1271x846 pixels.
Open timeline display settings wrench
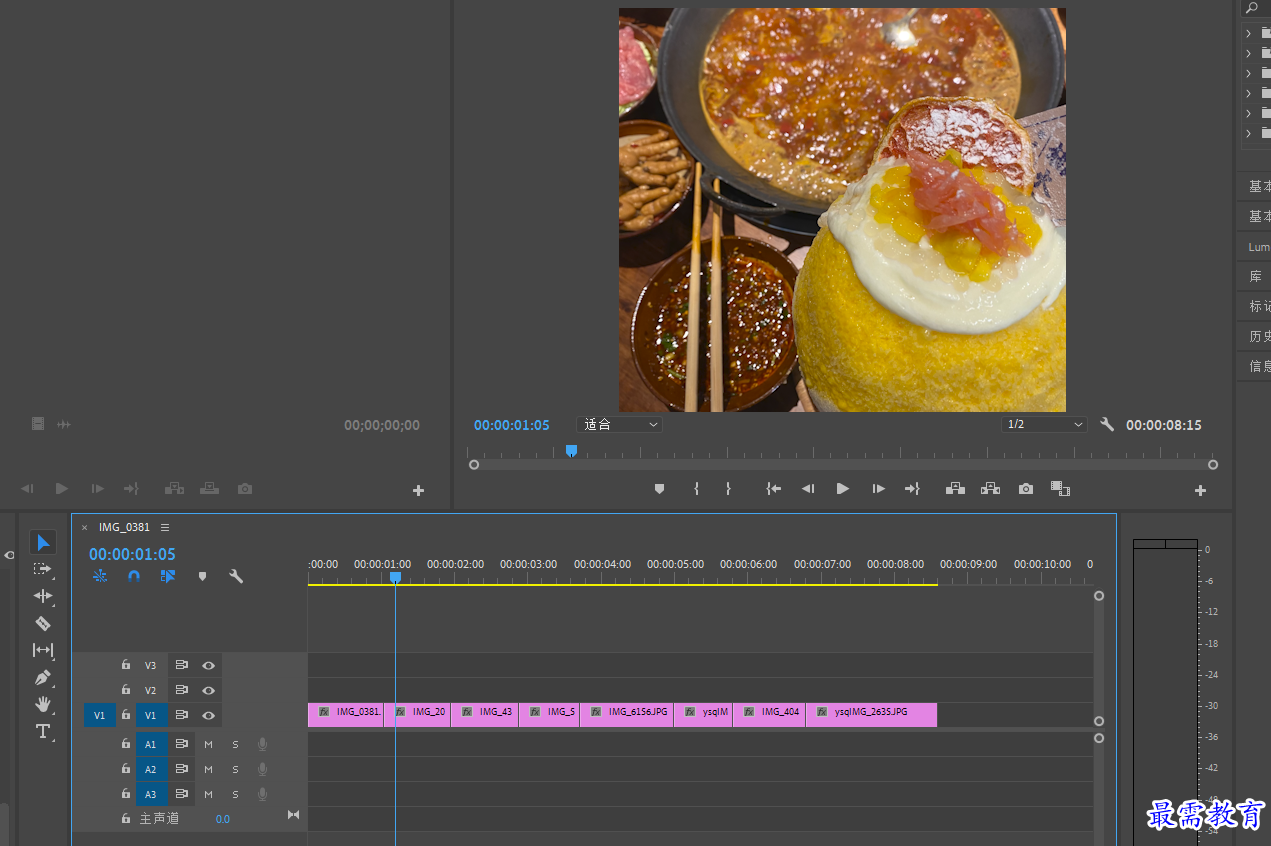(x=236, y=576)
